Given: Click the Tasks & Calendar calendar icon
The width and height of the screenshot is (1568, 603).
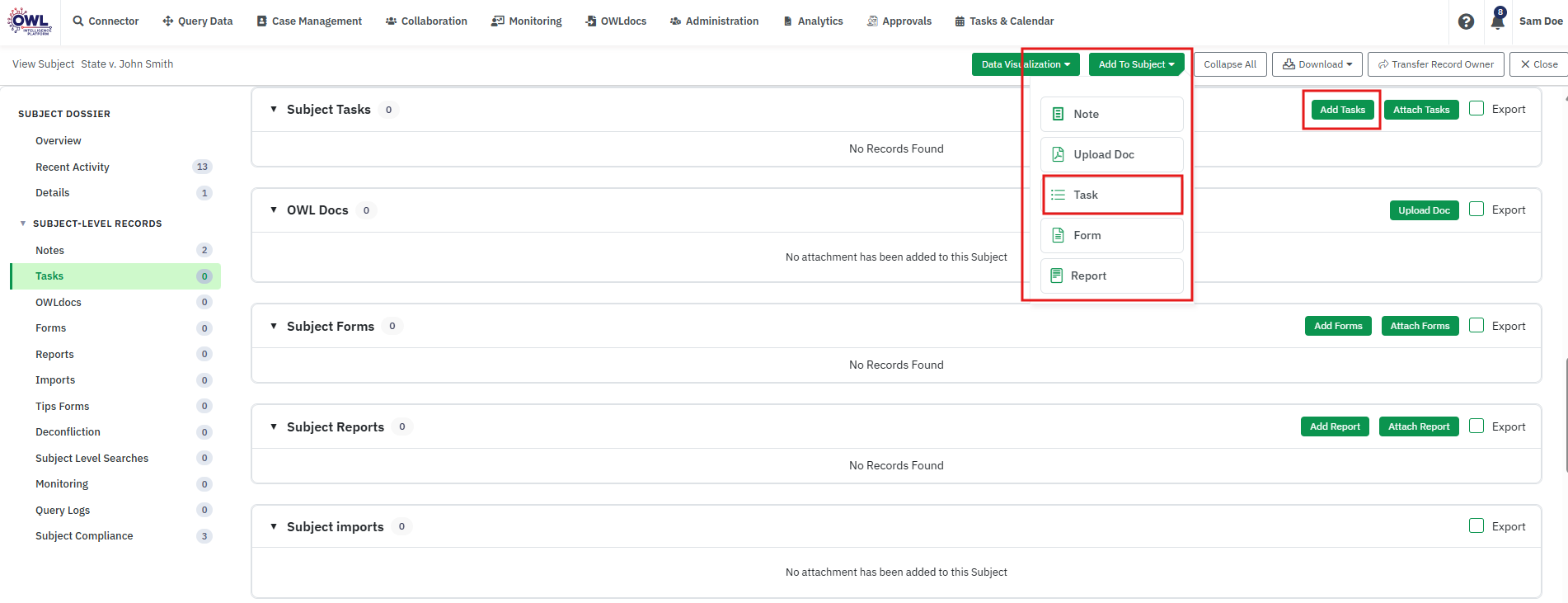Looking at the screenshot, I should point(960,21).
